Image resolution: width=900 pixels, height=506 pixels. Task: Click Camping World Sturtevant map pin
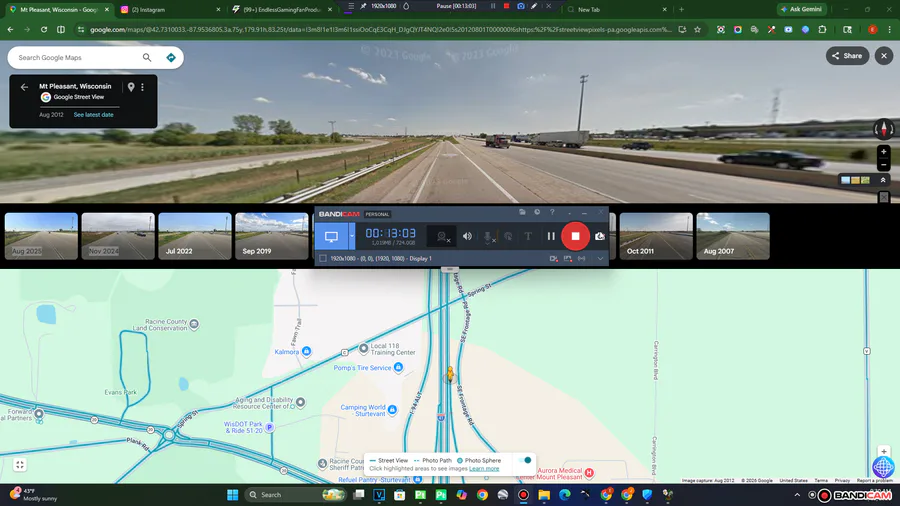click(392, 410)
